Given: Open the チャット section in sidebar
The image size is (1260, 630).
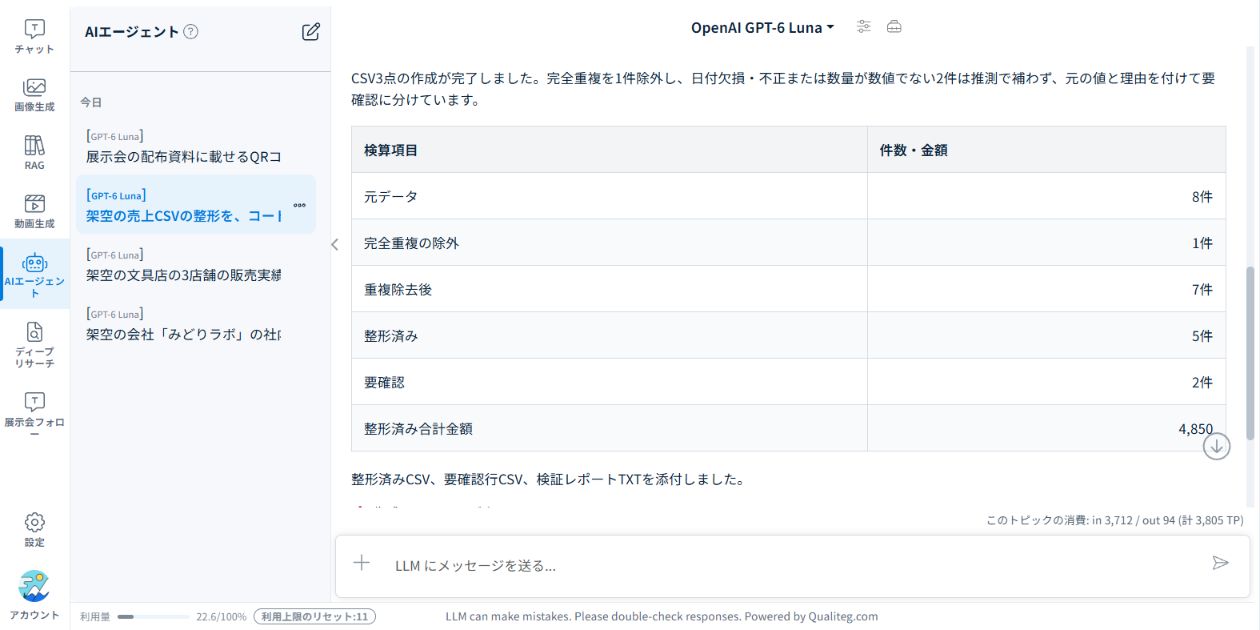Looking at the screenshot, I should pos(34,37).
